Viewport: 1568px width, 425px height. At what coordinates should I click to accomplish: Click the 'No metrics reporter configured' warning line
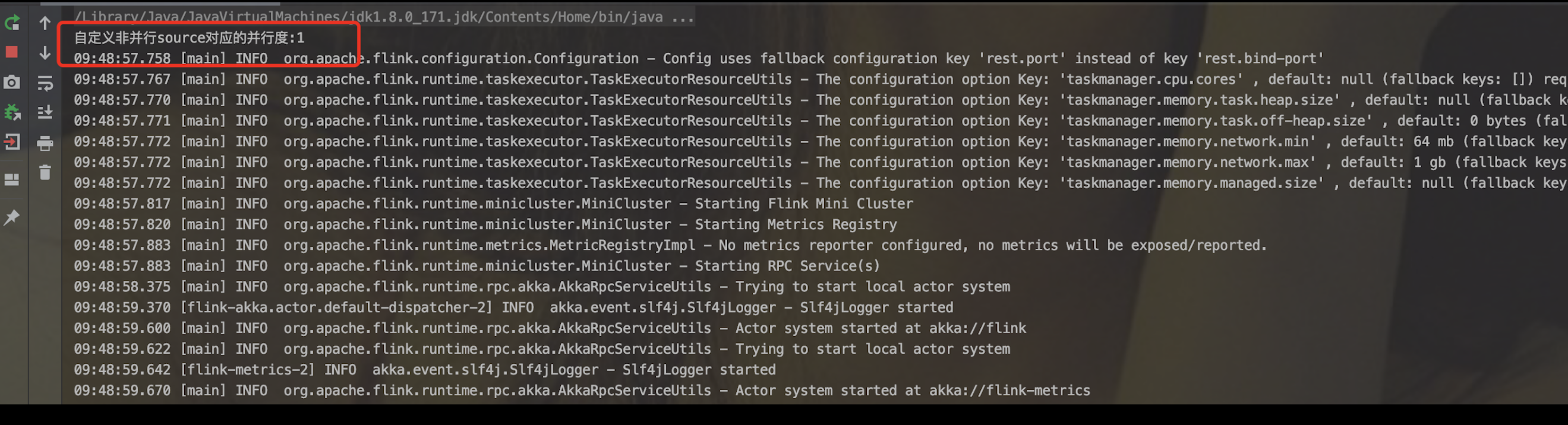730,245
